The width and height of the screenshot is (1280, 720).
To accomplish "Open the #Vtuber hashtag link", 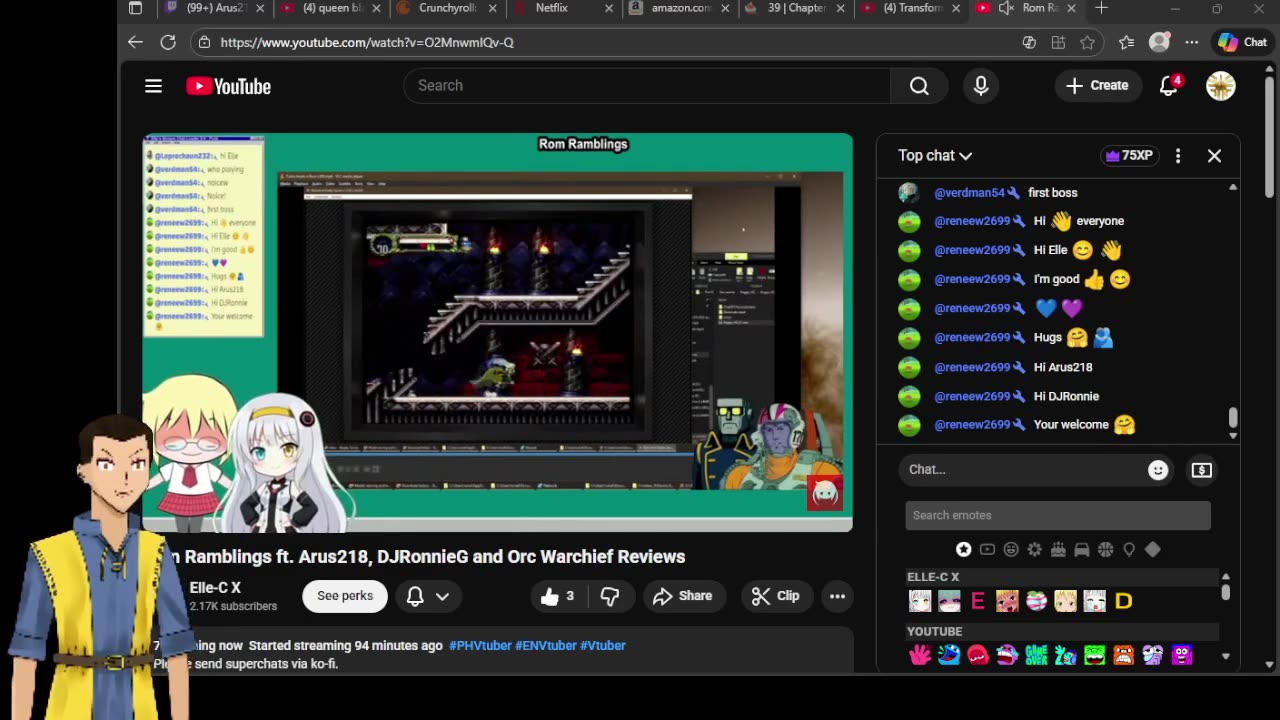I will [603, 646].
